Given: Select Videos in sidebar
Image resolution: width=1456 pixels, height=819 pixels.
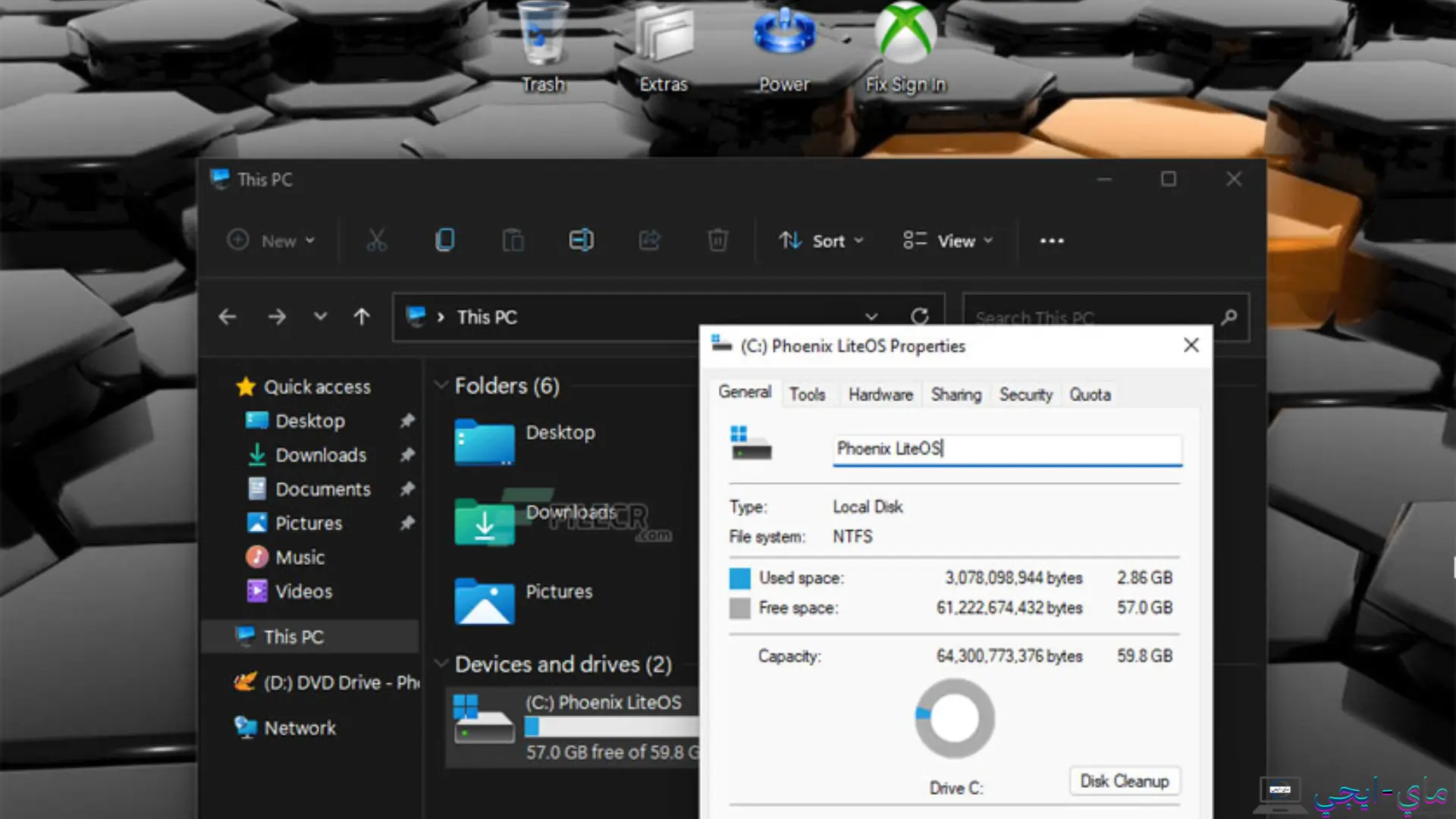Looking at the screenshot, I should [x=289, y=591].
